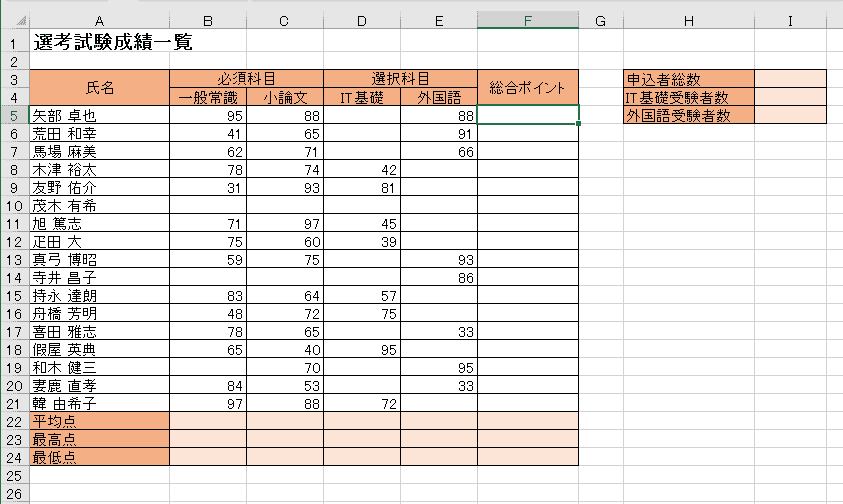
Task: Click name cell 韓 由希子
Action: coord(99,403)
